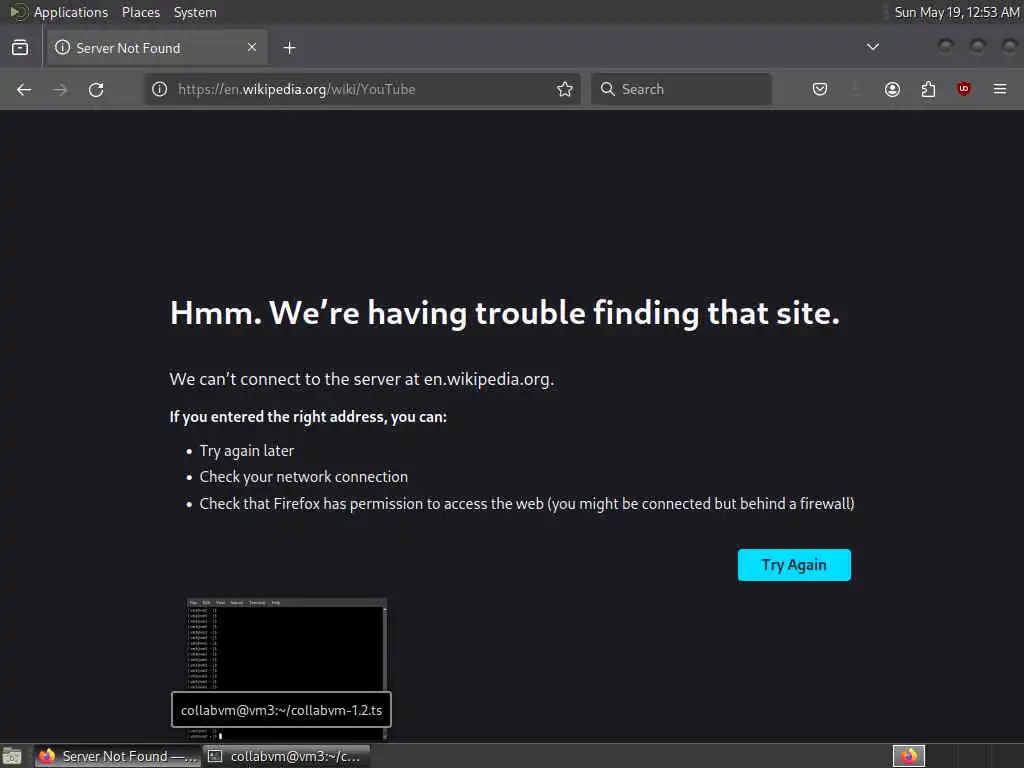This screenshot has width=1024, height=768.
Task: Bookmark this page with the star
Action: [x=565, y=89]
